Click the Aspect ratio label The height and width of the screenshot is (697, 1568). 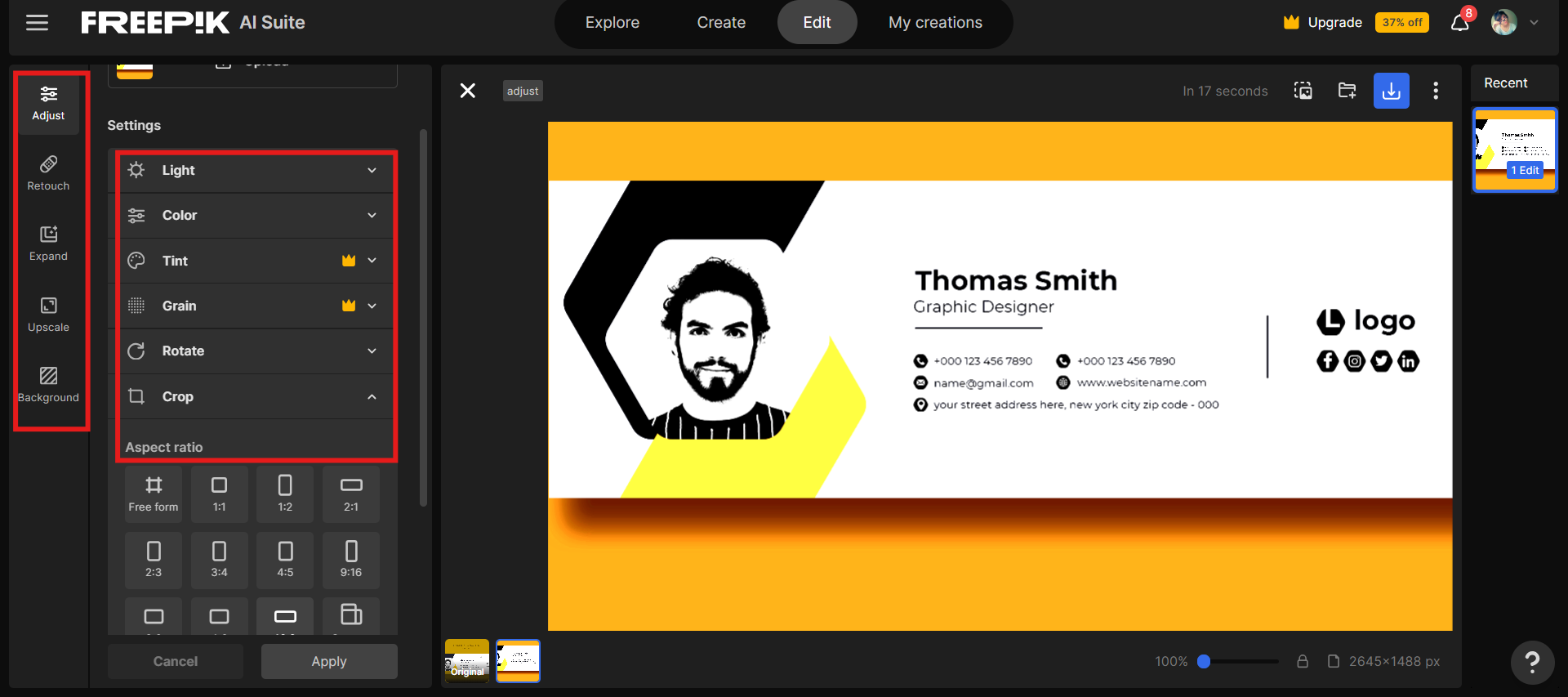tap(164, 447)
